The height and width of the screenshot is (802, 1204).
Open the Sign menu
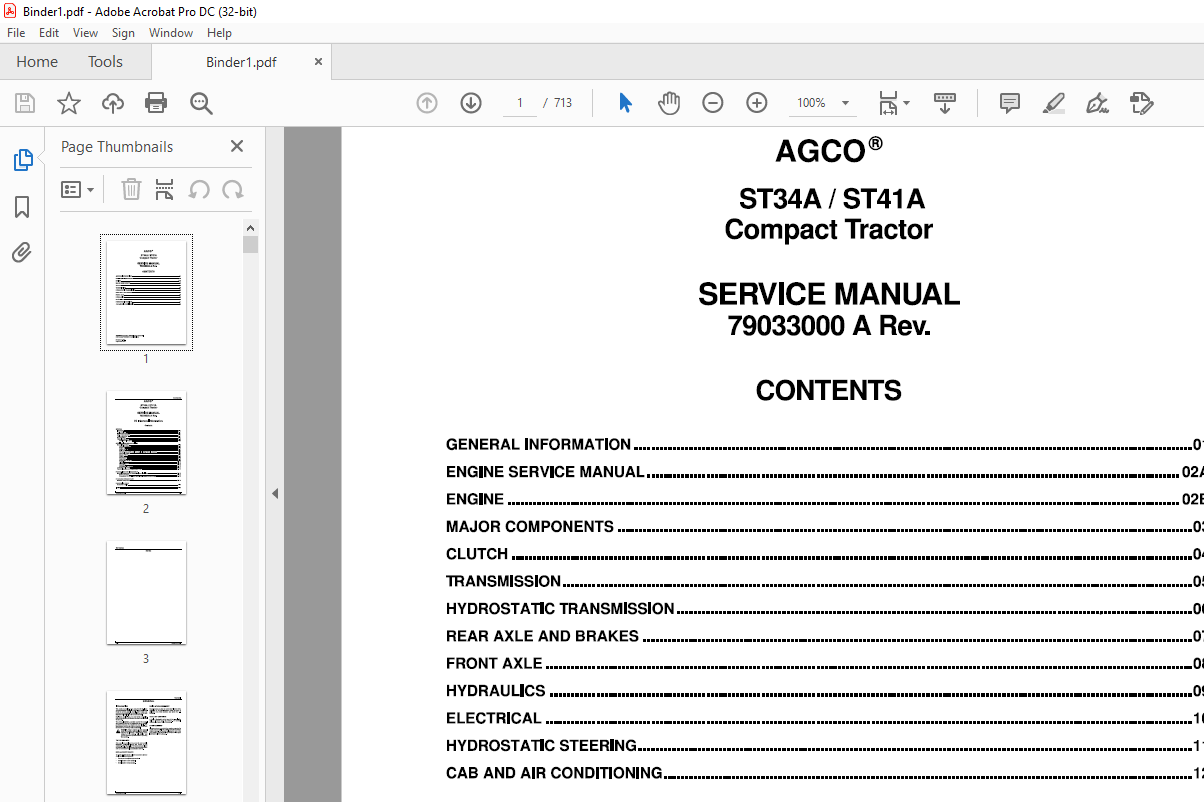coord(123,33)
